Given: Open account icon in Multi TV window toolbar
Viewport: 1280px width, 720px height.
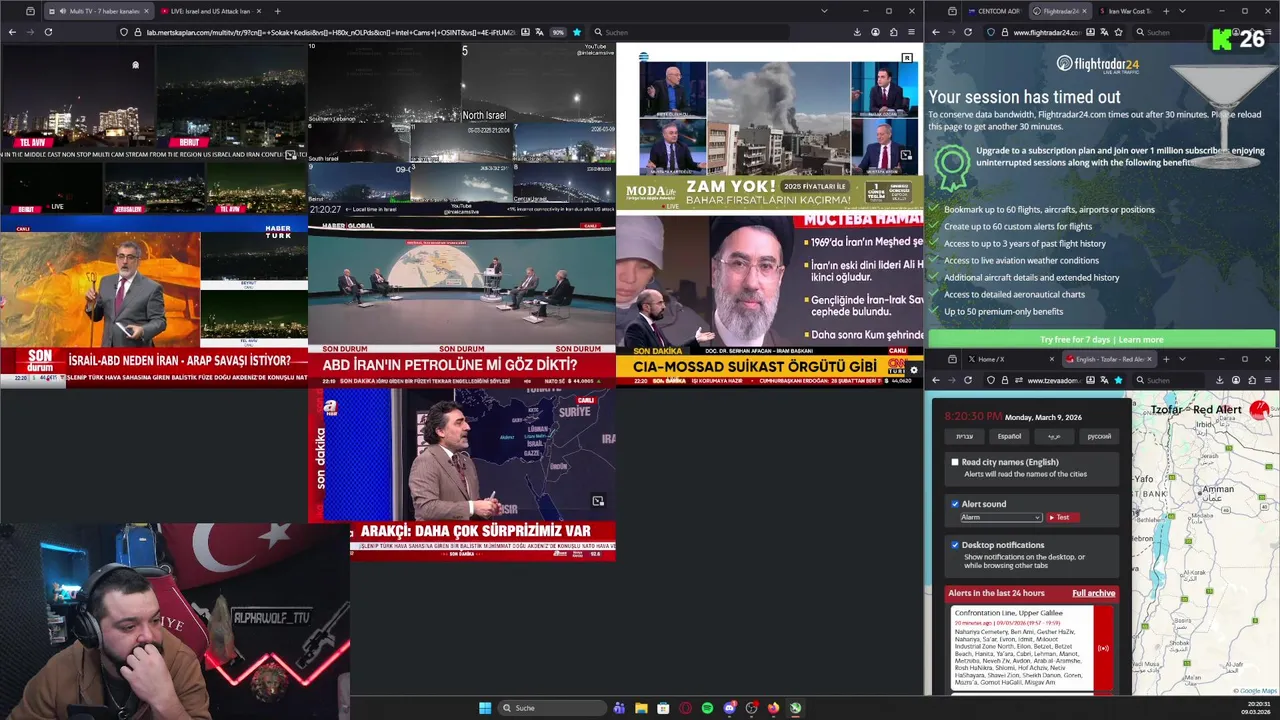Looking at the screenshot, I should (x=875, y=32).
